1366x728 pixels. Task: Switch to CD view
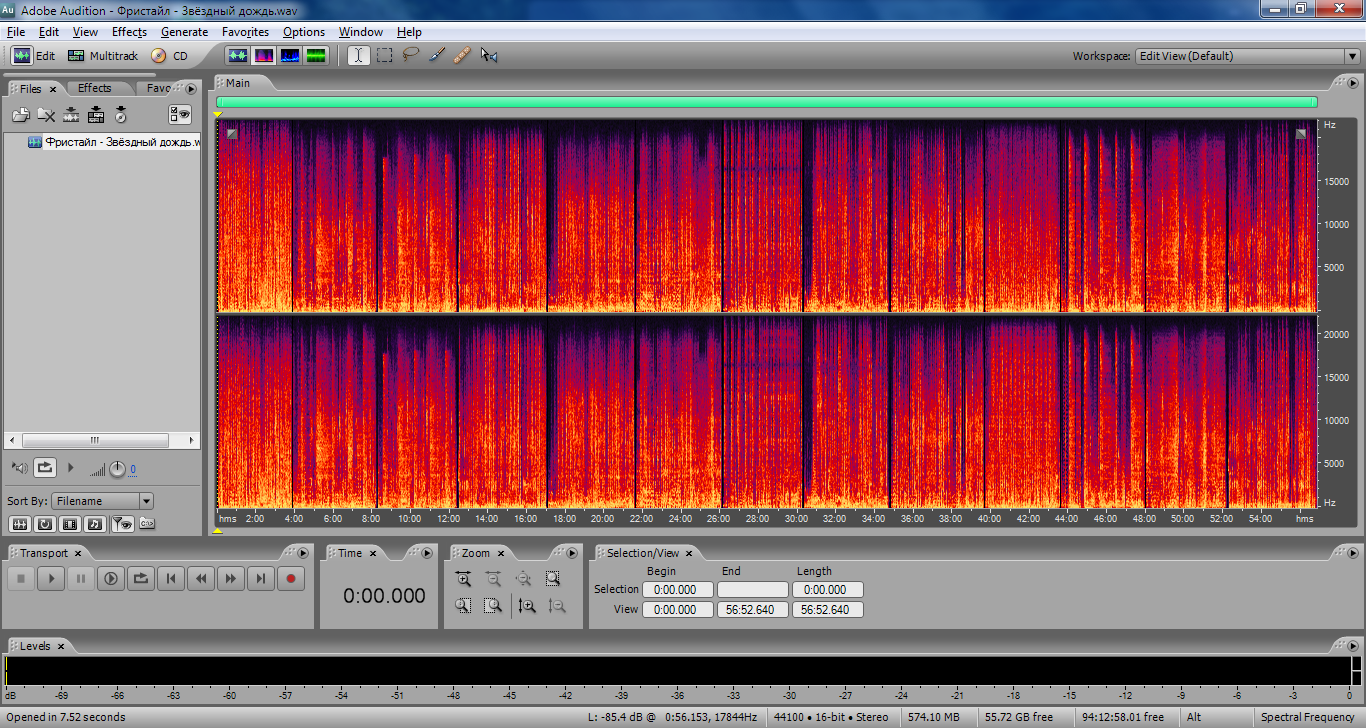[169, 56]
